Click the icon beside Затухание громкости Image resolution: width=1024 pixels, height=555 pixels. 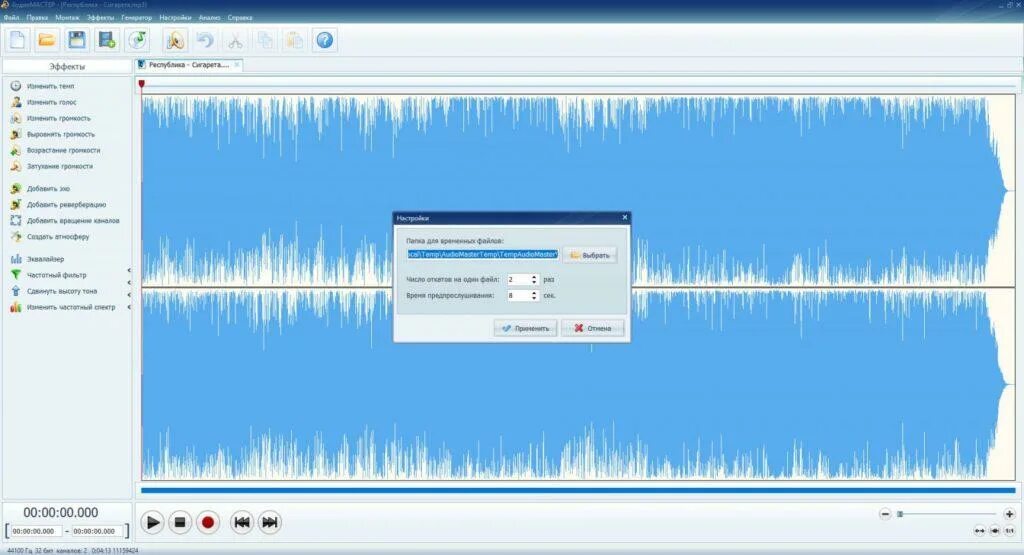click(16, 166)
